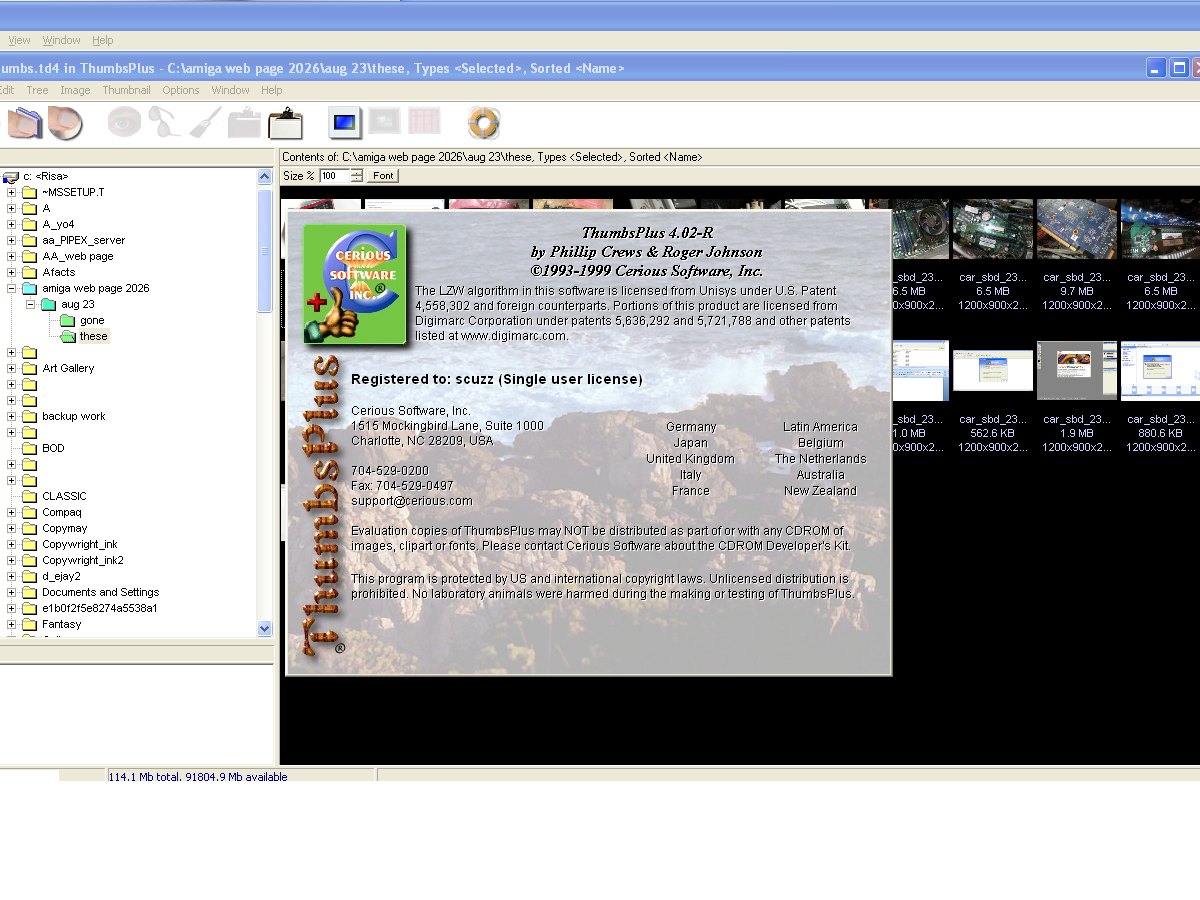Viewport: 1200px width, 900px height.
Task: Select the Copywright_ink folder row
Action: (80, 544)
